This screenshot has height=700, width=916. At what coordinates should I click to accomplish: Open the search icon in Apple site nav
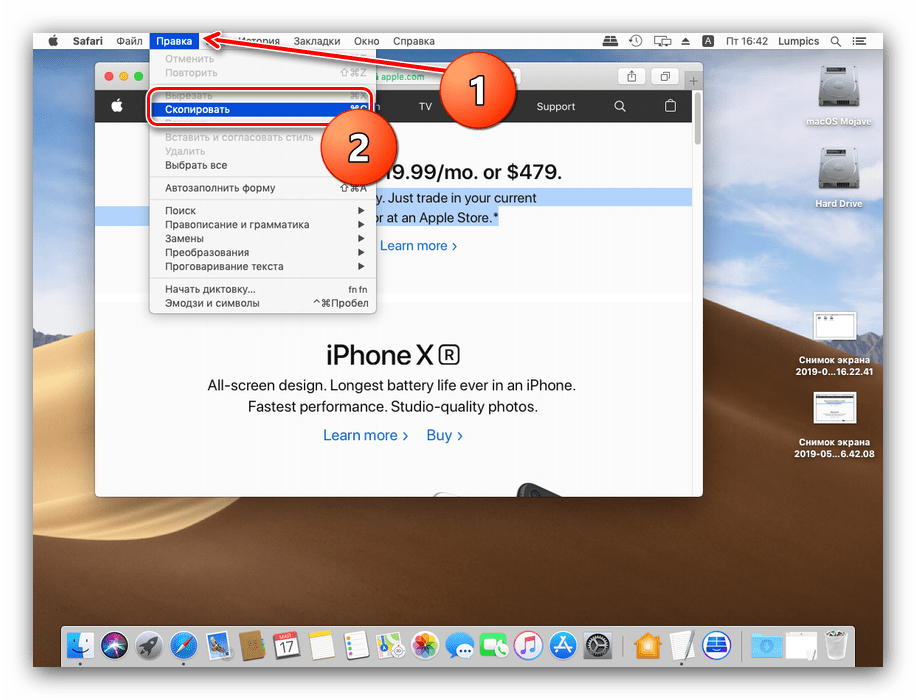(x=620, y=107)
